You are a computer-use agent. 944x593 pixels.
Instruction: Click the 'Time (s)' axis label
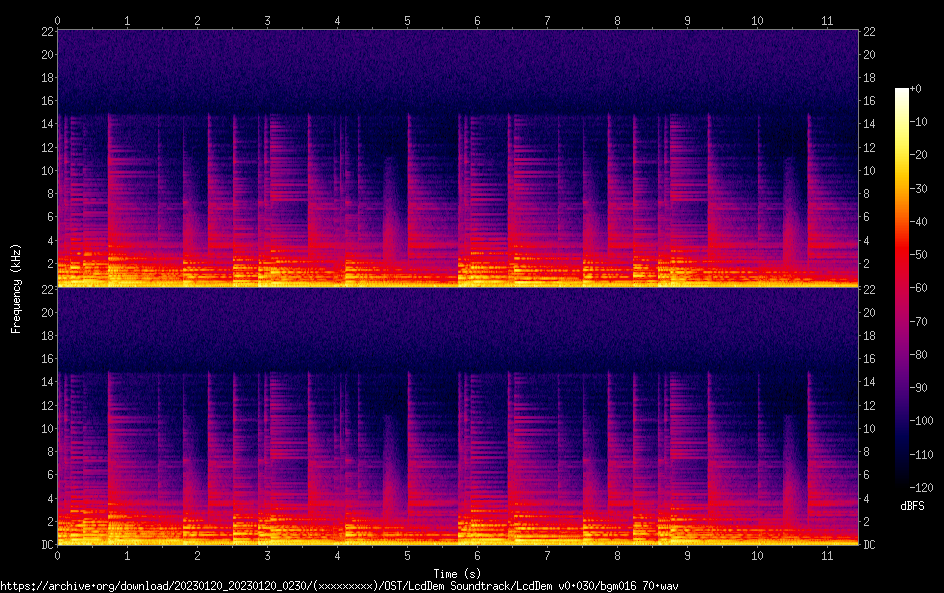point(457,573)
